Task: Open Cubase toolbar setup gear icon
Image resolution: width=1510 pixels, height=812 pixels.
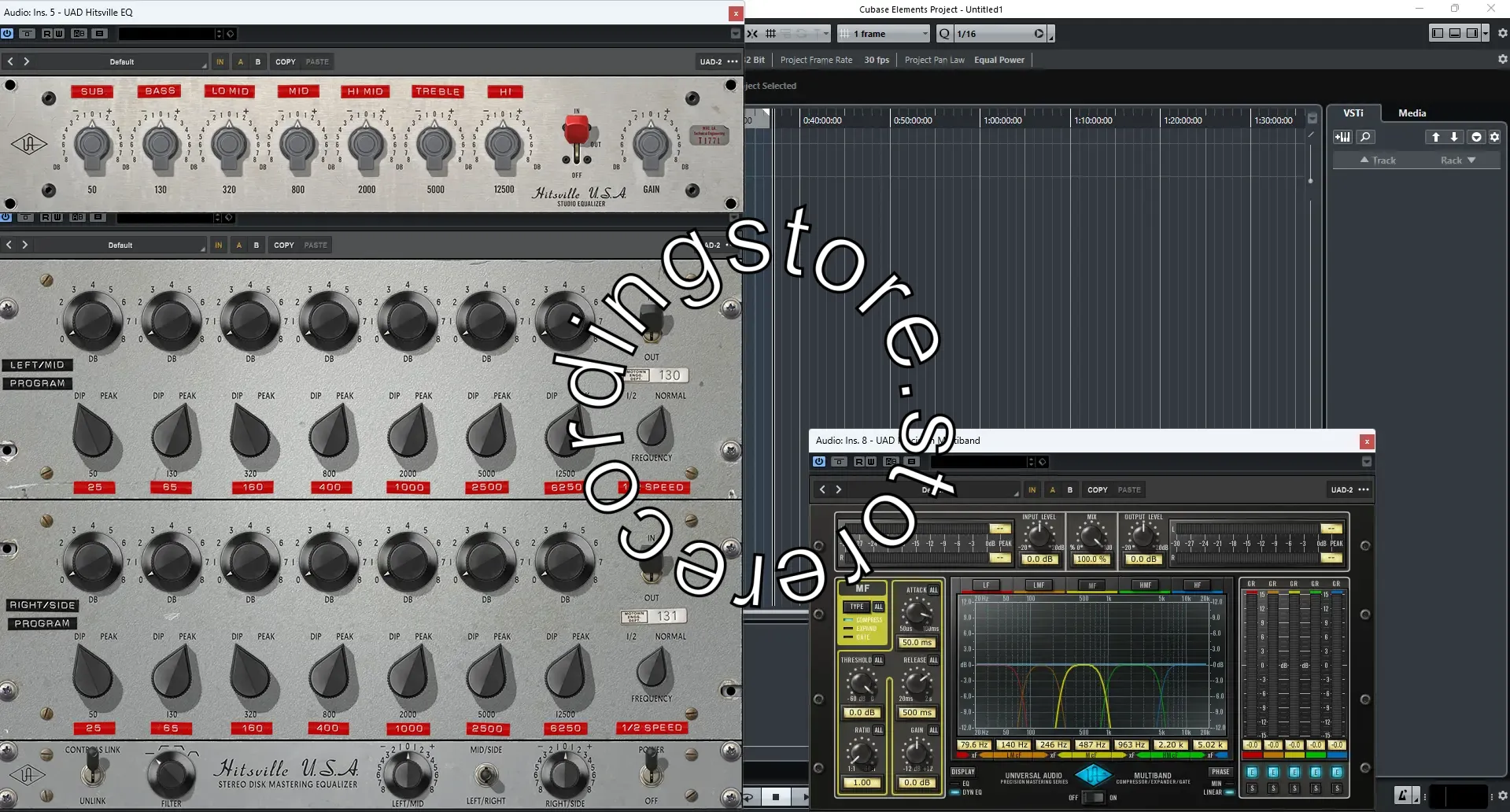Action: coord(1502,33)
